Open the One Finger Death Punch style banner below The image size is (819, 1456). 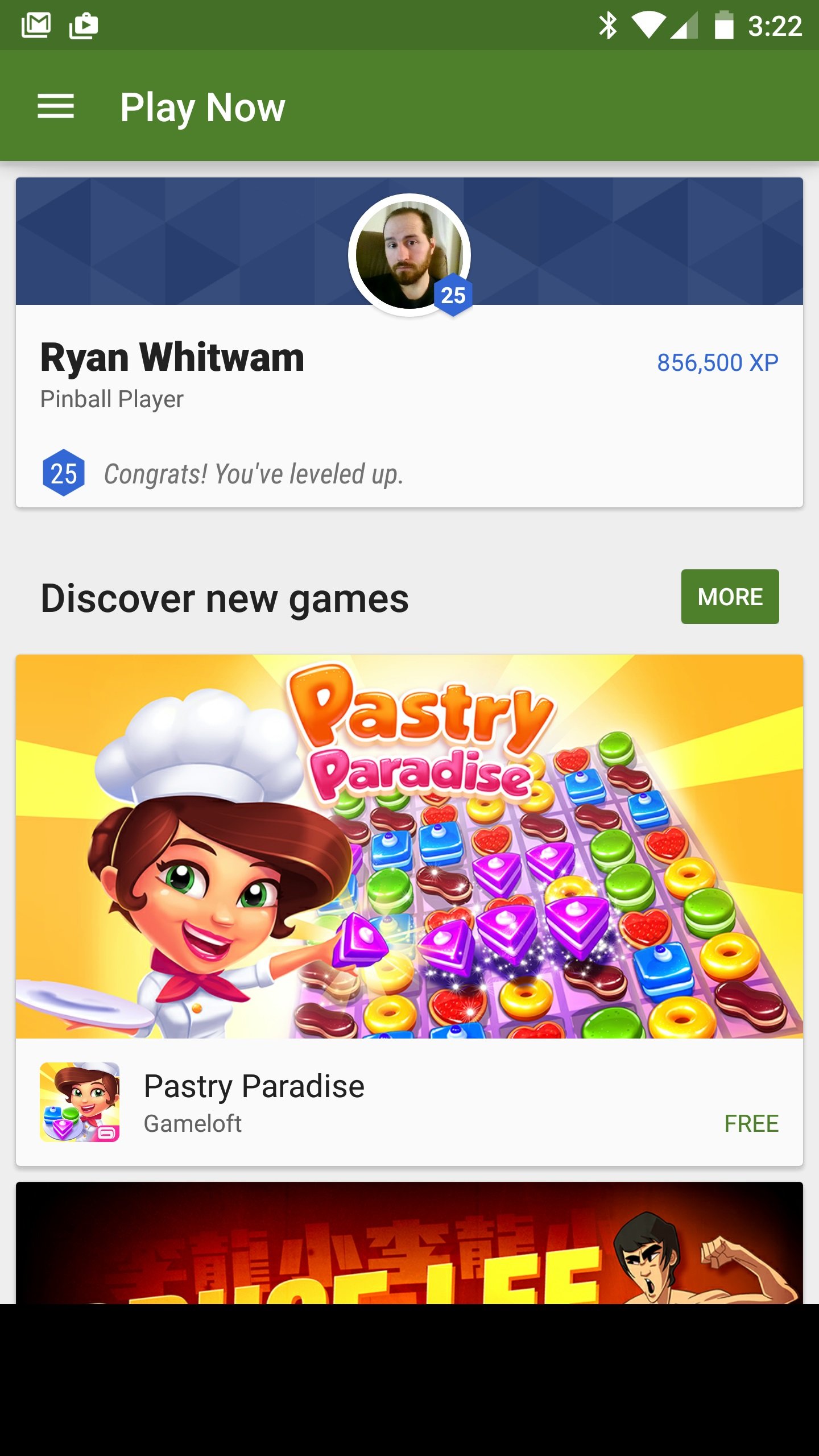coord(409,1243)
